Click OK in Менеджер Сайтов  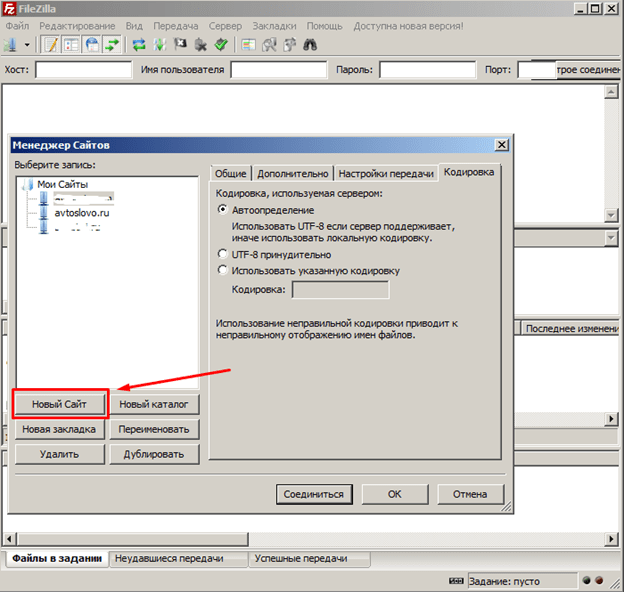pyautogui.click(x=395, y=494)
